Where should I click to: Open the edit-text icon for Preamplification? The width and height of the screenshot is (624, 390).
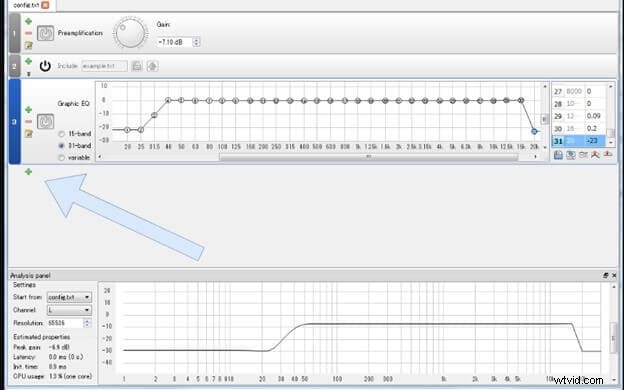coord(28,45)
